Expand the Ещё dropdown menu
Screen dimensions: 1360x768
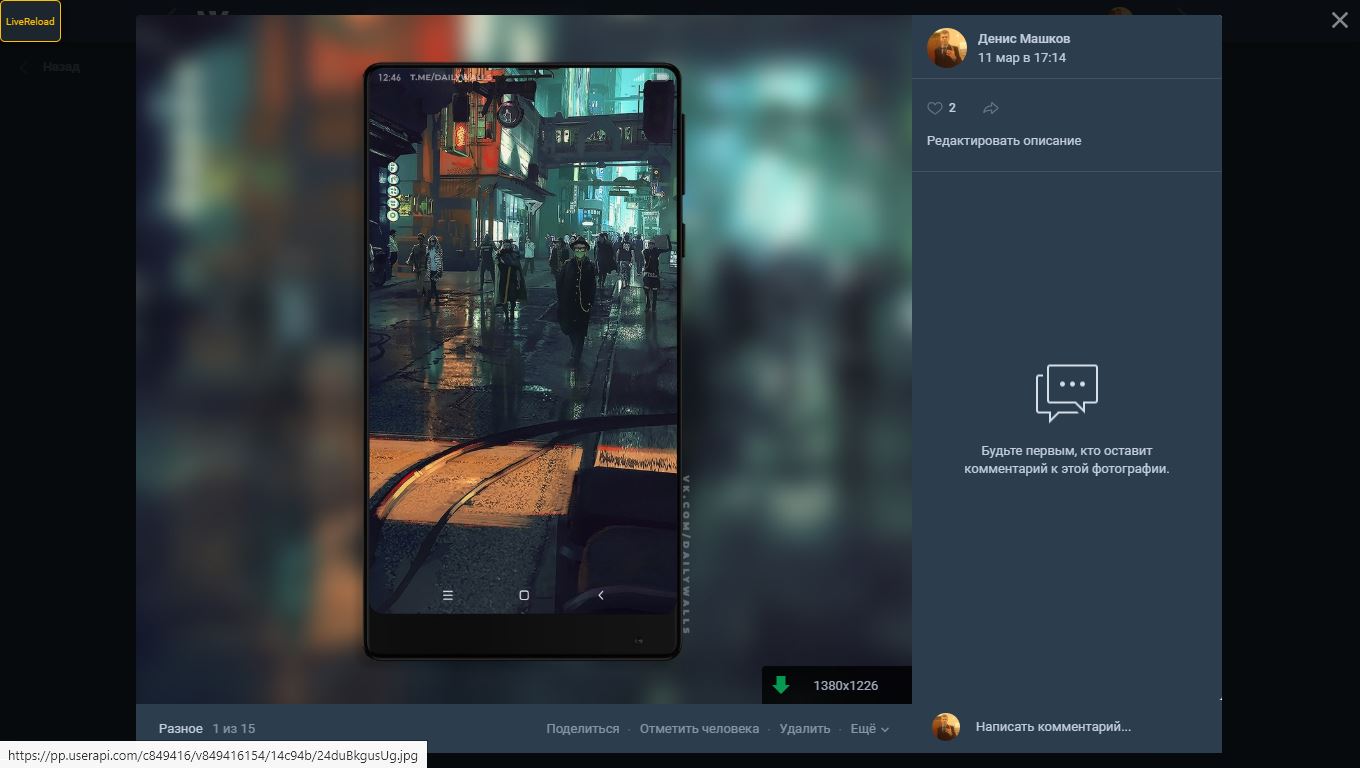pyautogui.click(x=869, y=729)
